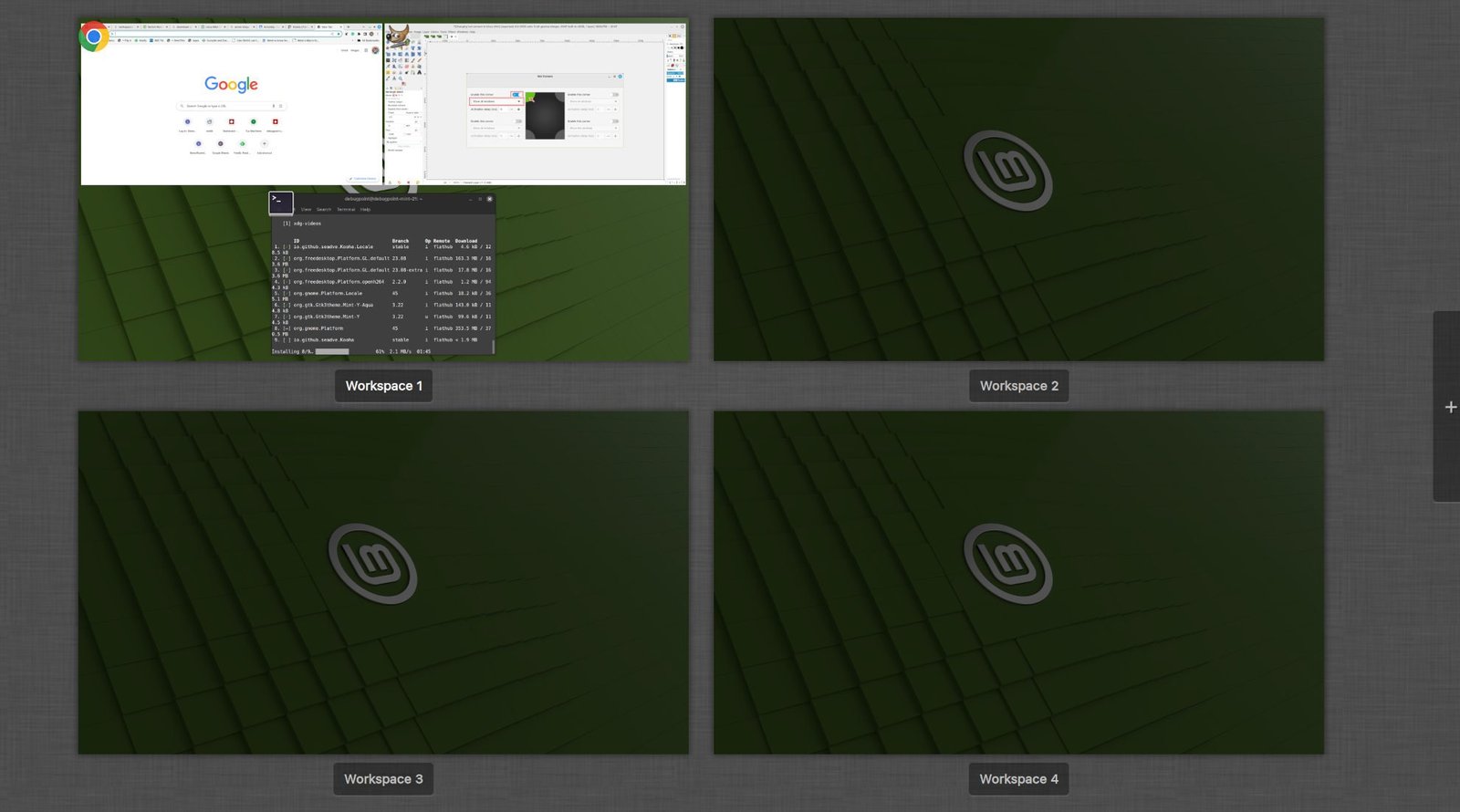This screenshot has width=1460, height=812.
Task: Open the red-outlined dropdown in GIMP image
Action: tap(496, 101)
